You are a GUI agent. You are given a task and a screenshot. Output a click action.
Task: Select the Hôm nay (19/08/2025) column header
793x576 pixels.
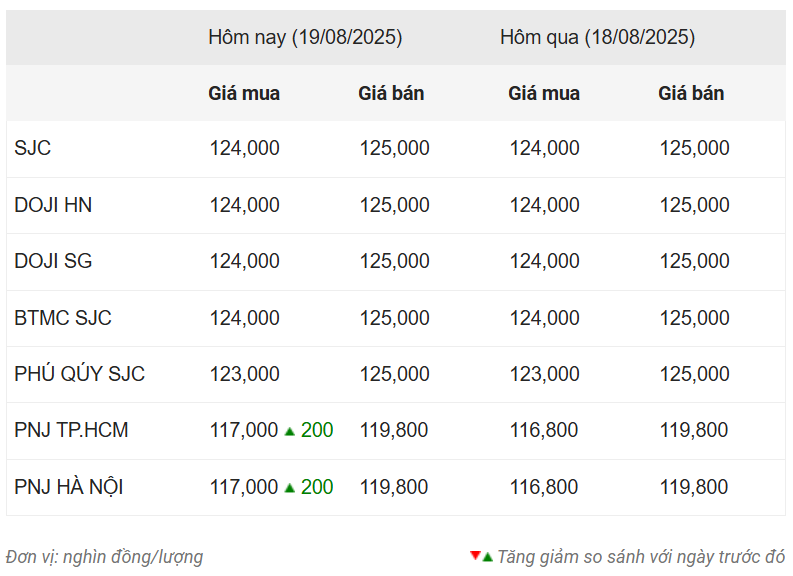[x=305, y=37]
